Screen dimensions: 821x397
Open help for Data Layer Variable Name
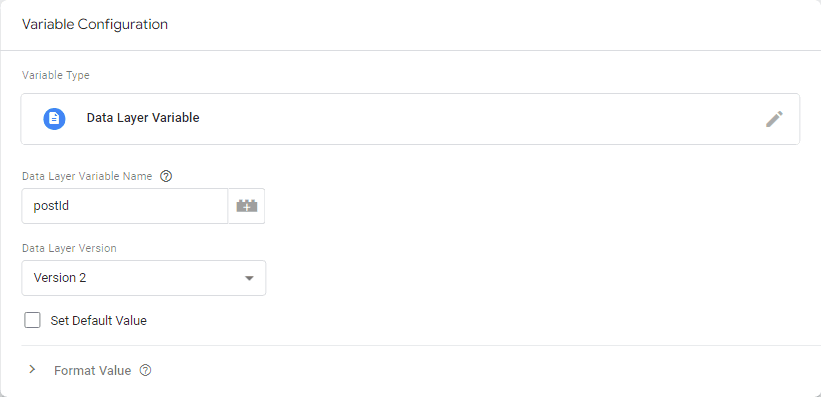[166, 177]
